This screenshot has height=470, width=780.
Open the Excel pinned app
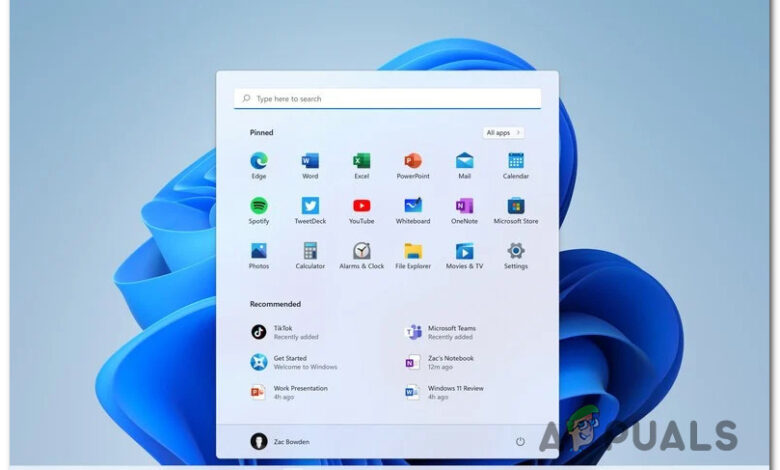pyautogui.click(x=362, y=161)
